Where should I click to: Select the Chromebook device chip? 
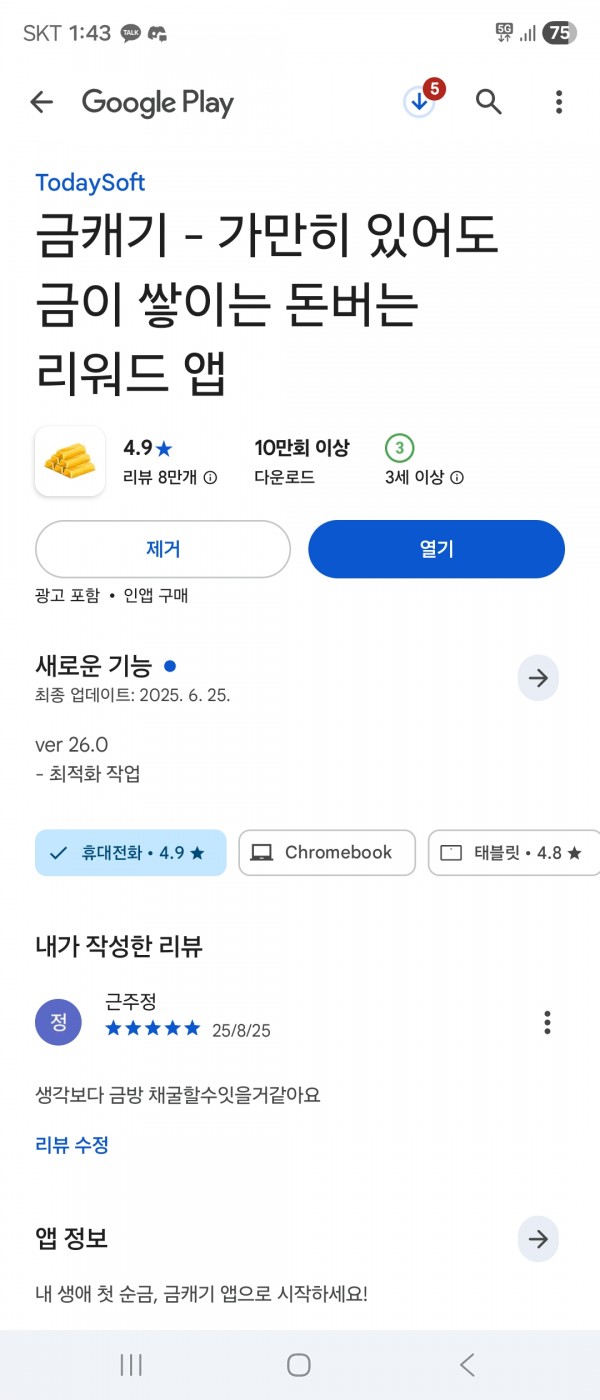pos(327,853)
